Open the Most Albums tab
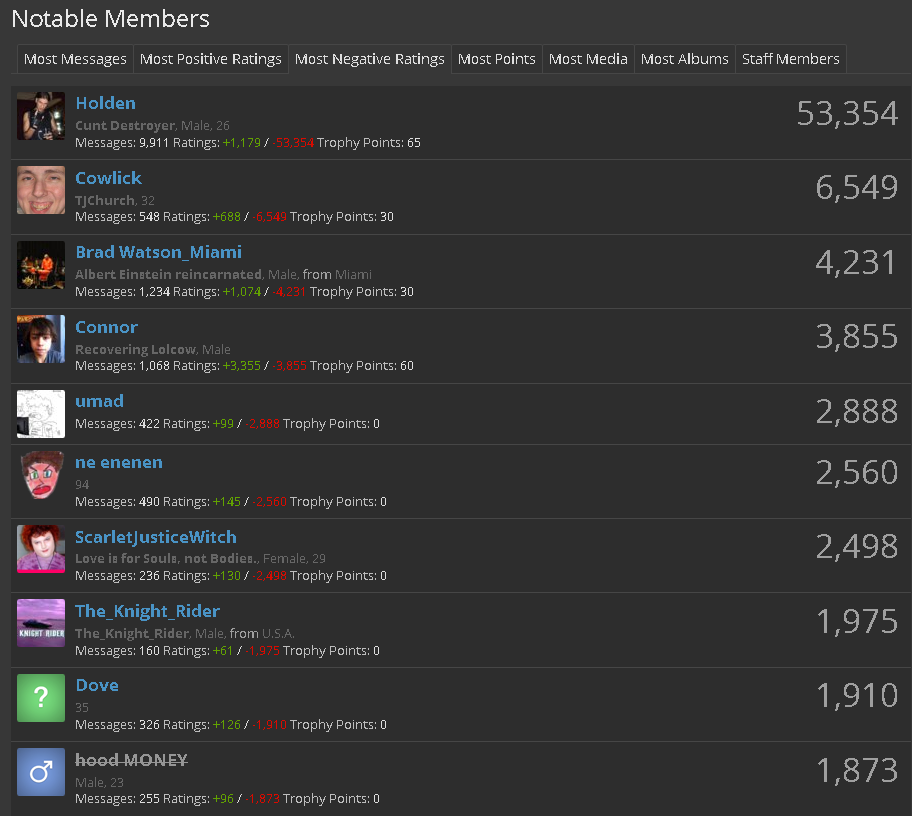The width and height of the screenshot is (912, 816). (685, 59)
